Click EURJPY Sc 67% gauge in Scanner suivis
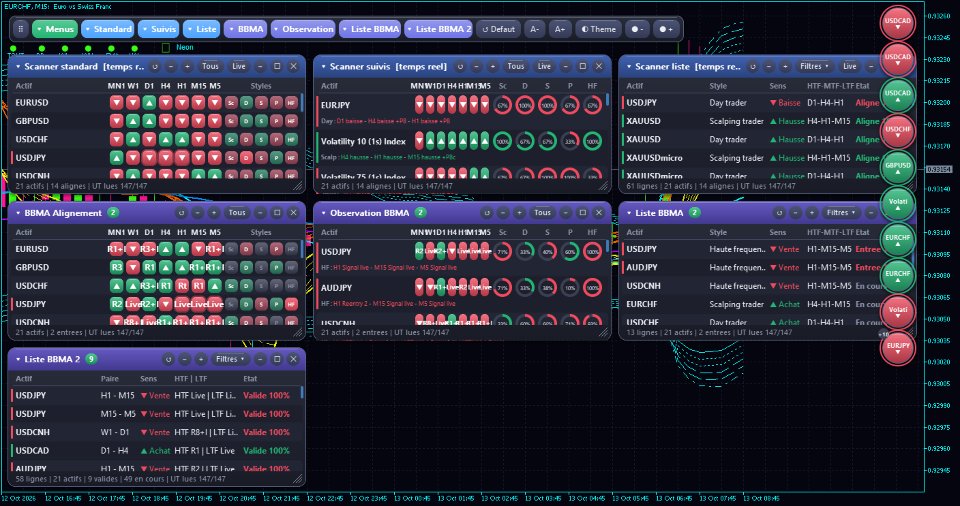 502,105
